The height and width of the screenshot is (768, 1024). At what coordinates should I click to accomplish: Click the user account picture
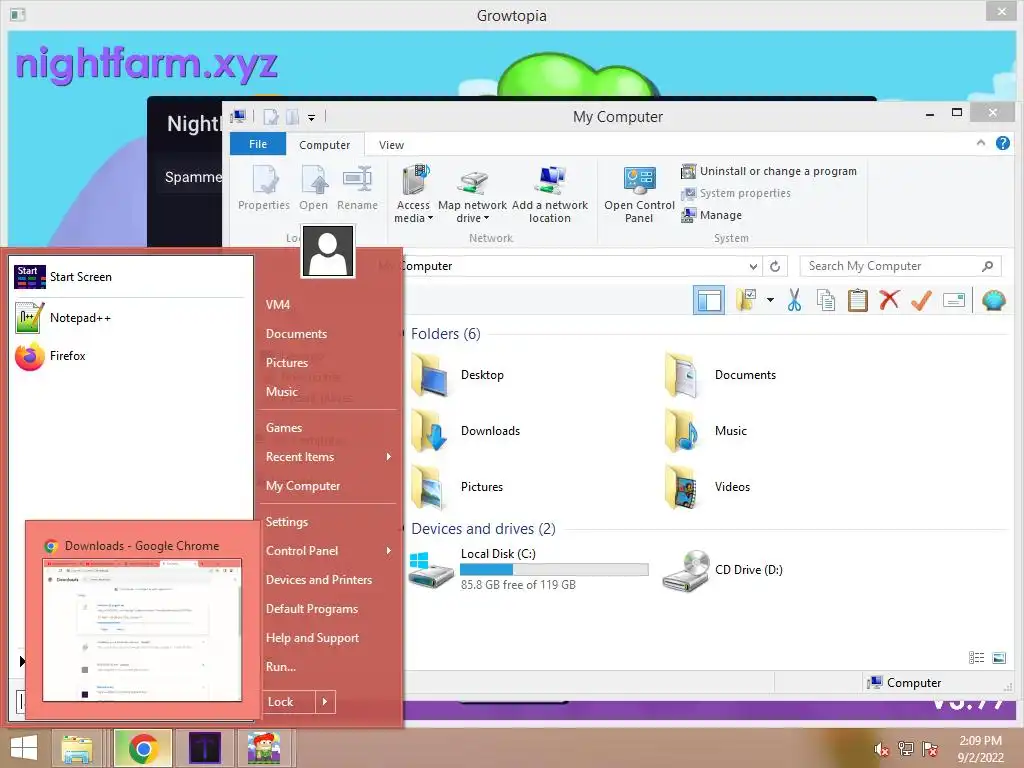[328, 251]
